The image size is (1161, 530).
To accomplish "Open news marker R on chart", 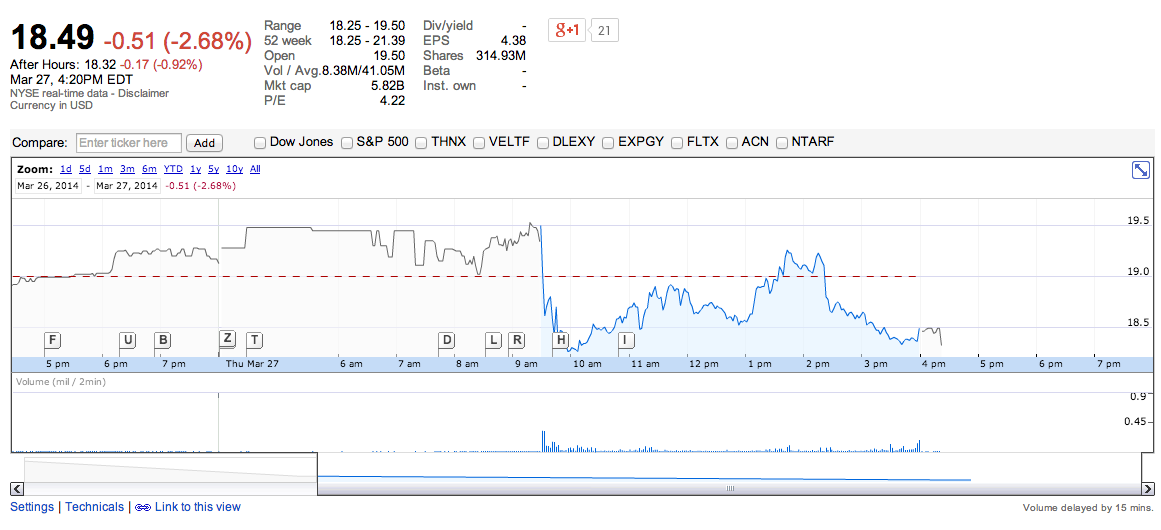I will pyautogui.click(x=517, y=341).
